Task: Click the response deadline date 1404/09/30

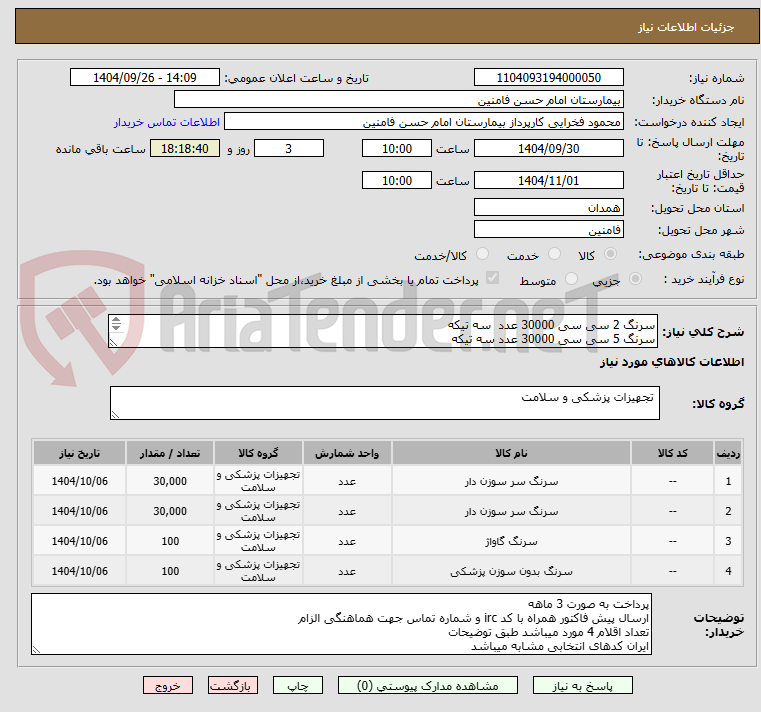Action: (x=548, y=149)
